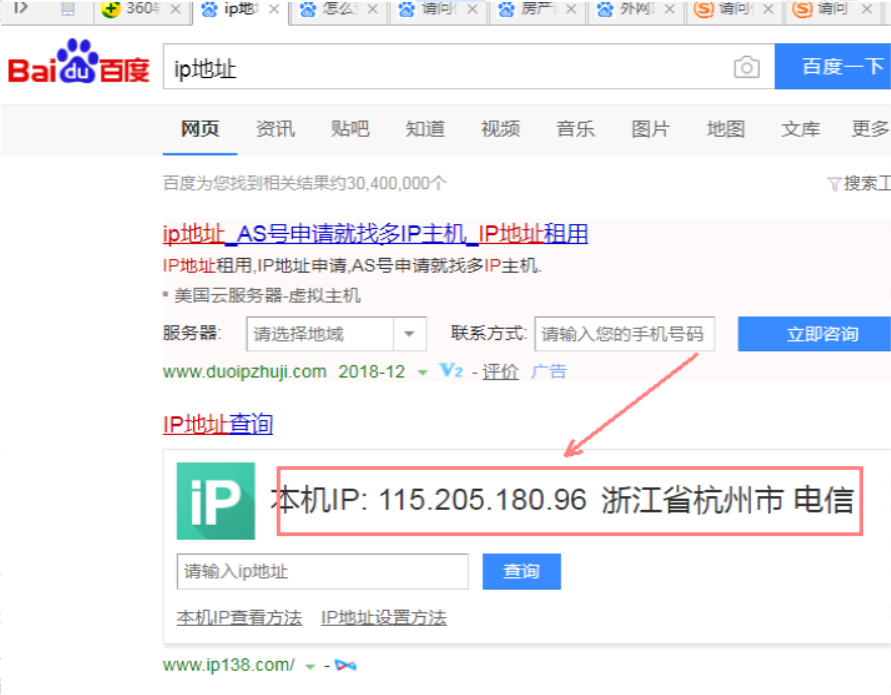Expand the 请选择地域 server dropdown
Viewport: 891px width, 695px height.
336,334
